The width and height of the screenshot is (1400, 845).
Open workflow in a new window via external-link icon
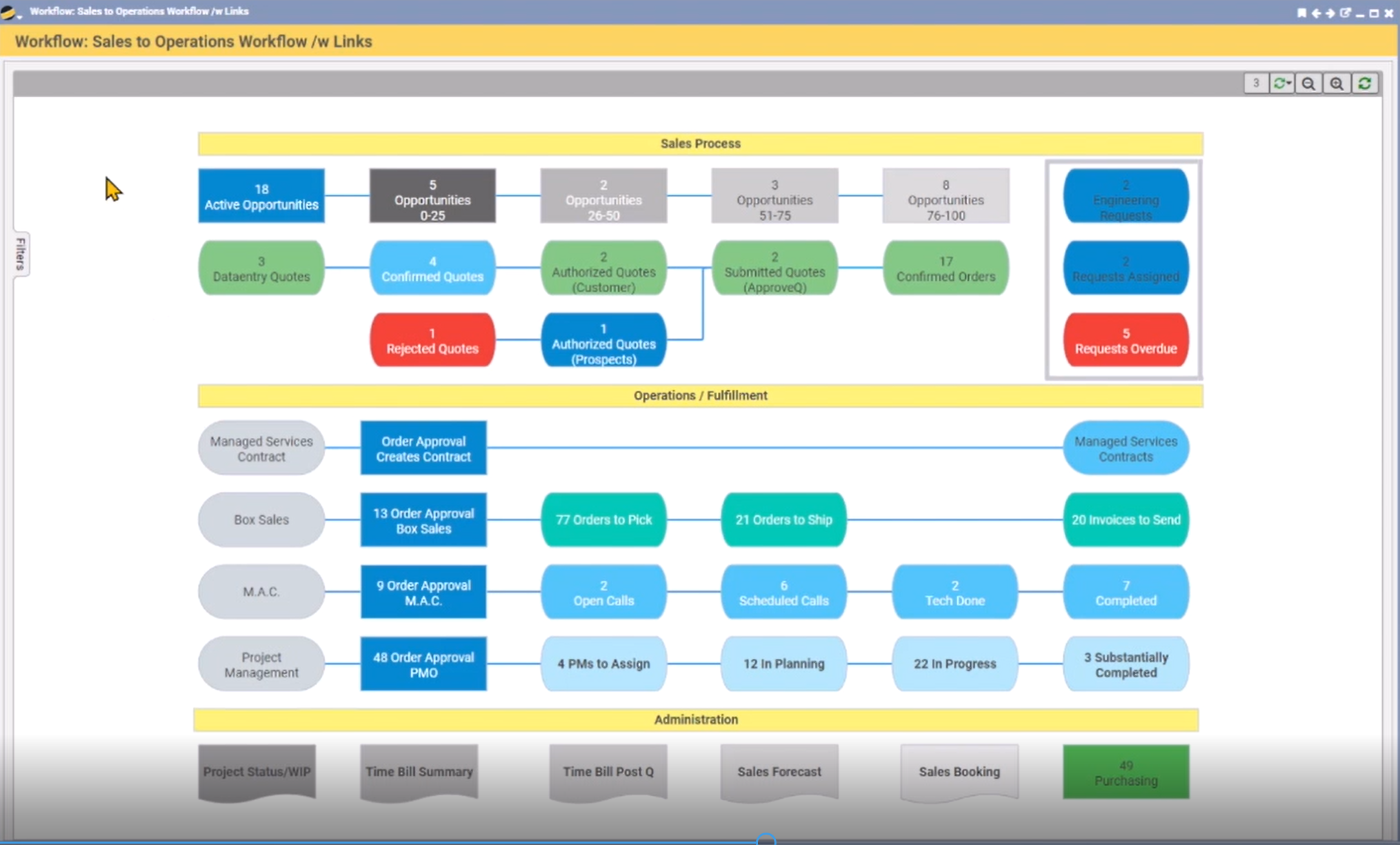(1346, 12)
